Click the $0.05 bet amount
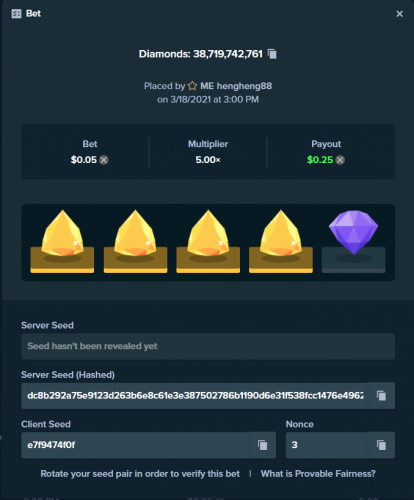This screenshot has height=500, width=414. click(x=84, y=160)
